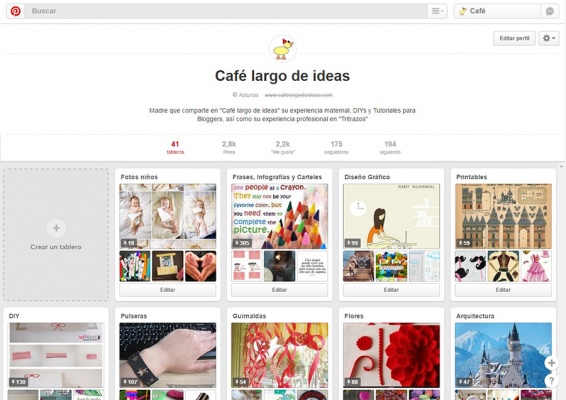Switch to the 2,8k Pines tab
The image size is (566, 400).
[x=229, y=147]
